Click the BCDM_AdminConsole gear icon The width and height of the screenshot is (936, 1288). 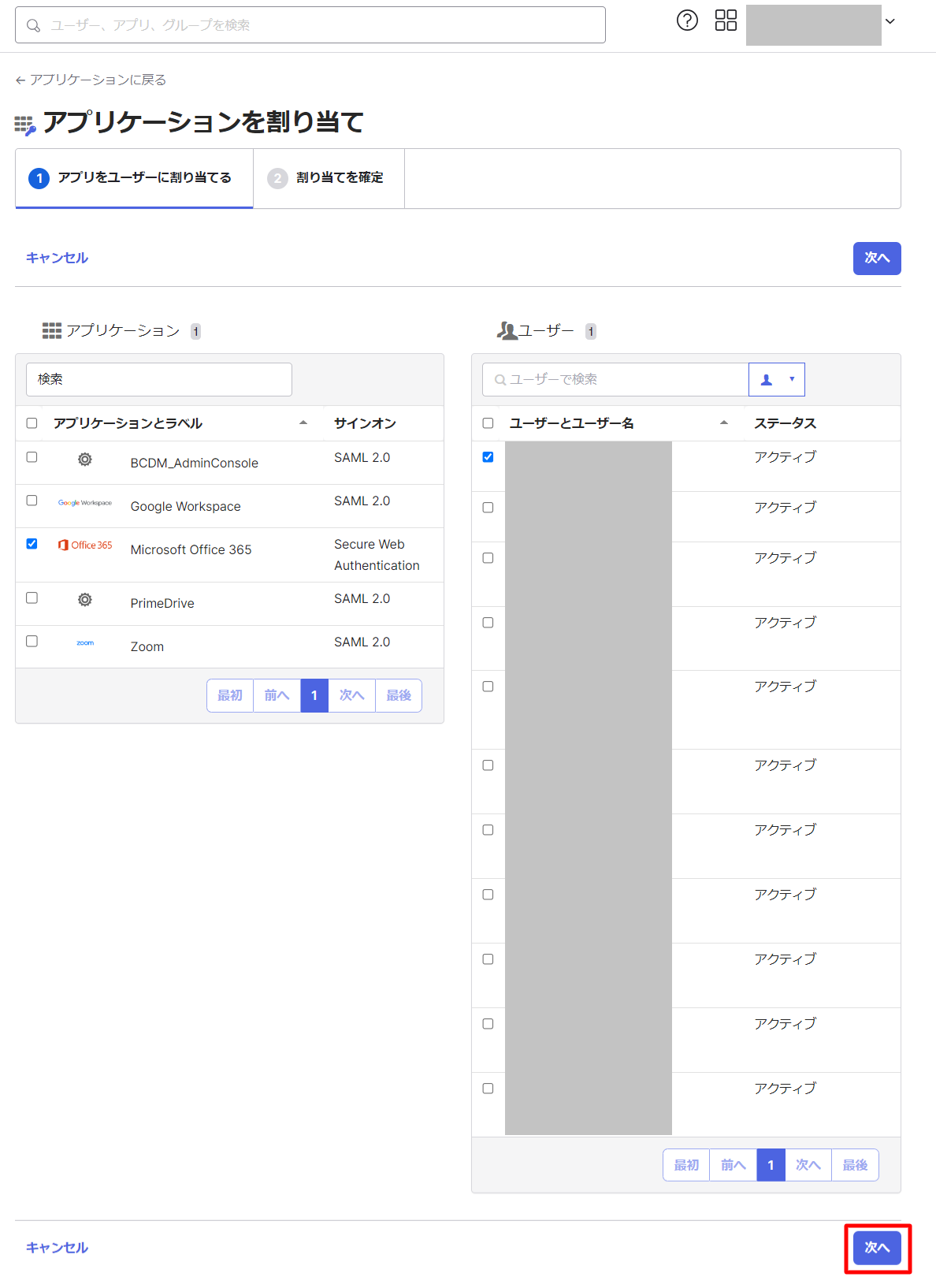tap(85, 460)
